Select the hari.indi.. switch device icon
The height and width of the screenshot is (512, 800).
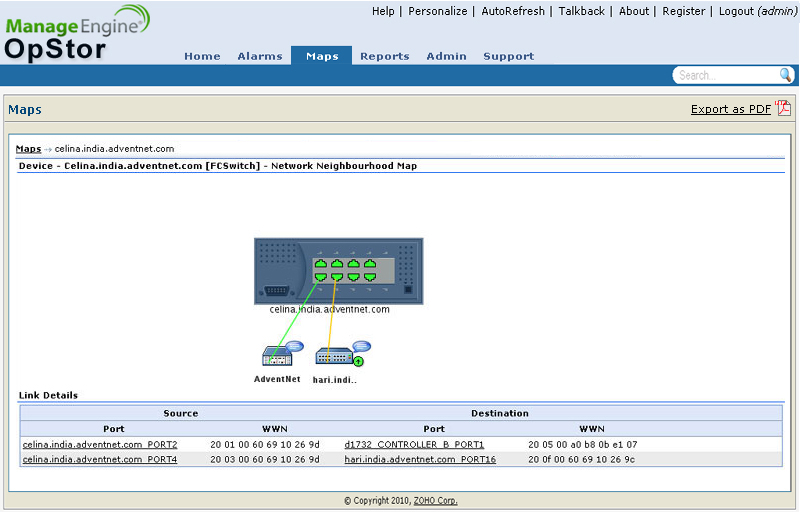point(334,356)
